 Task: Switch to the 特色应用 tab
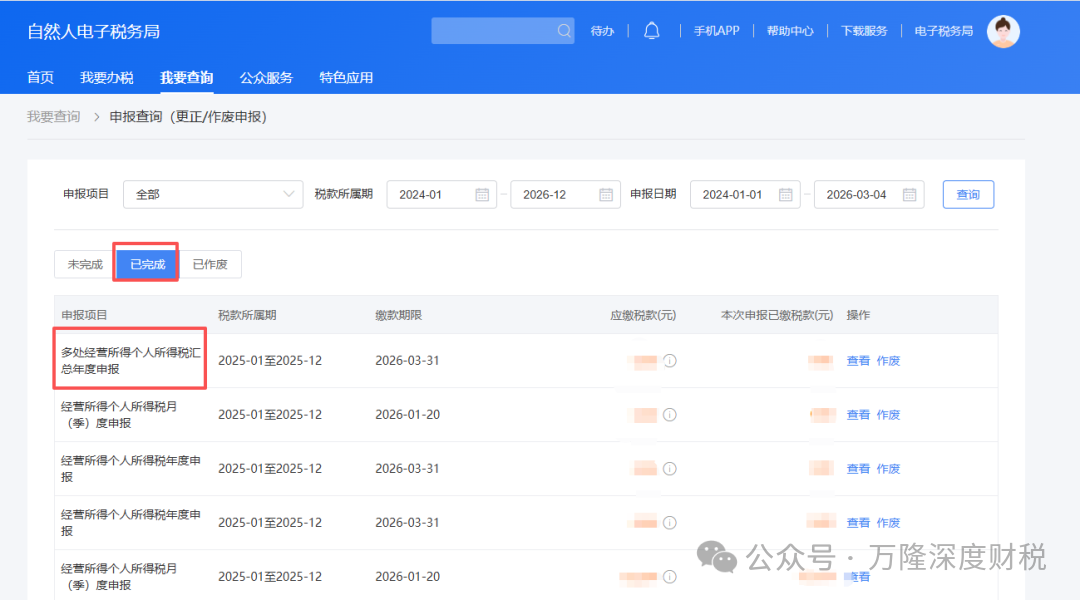point(346,78)
